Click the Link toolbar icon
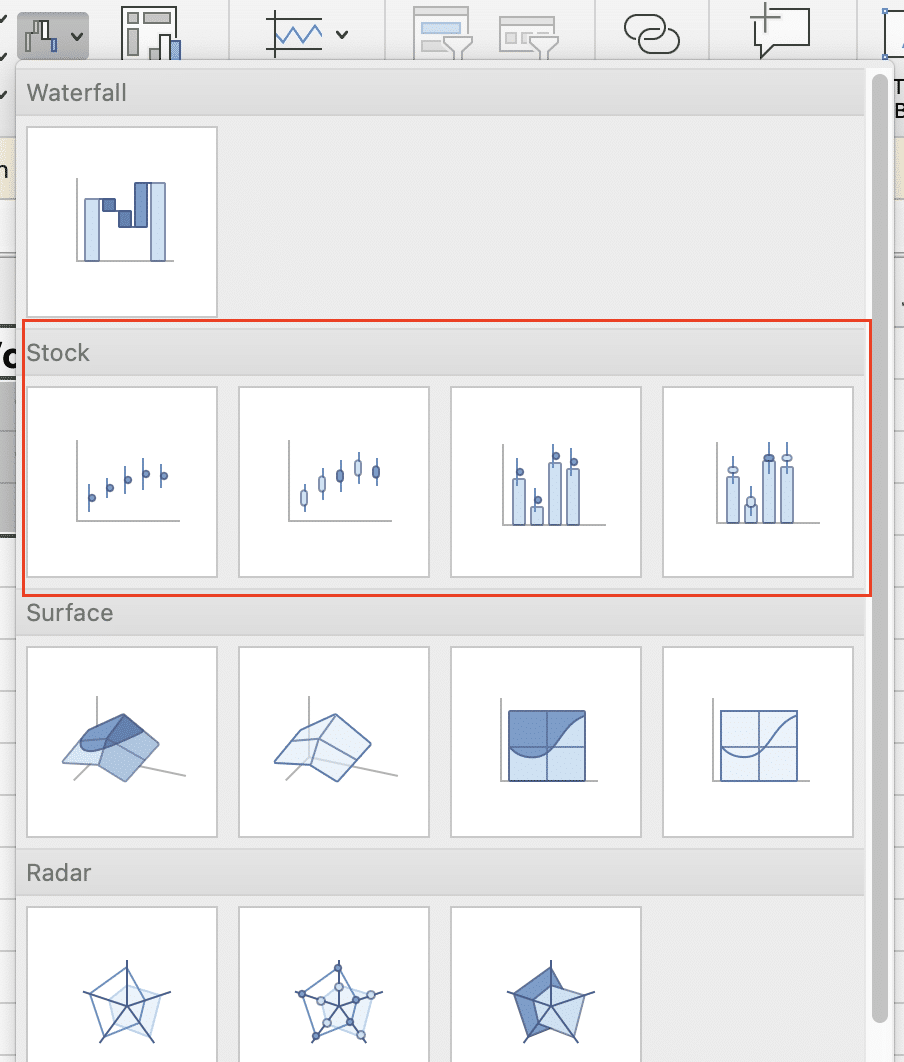The image size is (904, 1062). pos(651,34)
